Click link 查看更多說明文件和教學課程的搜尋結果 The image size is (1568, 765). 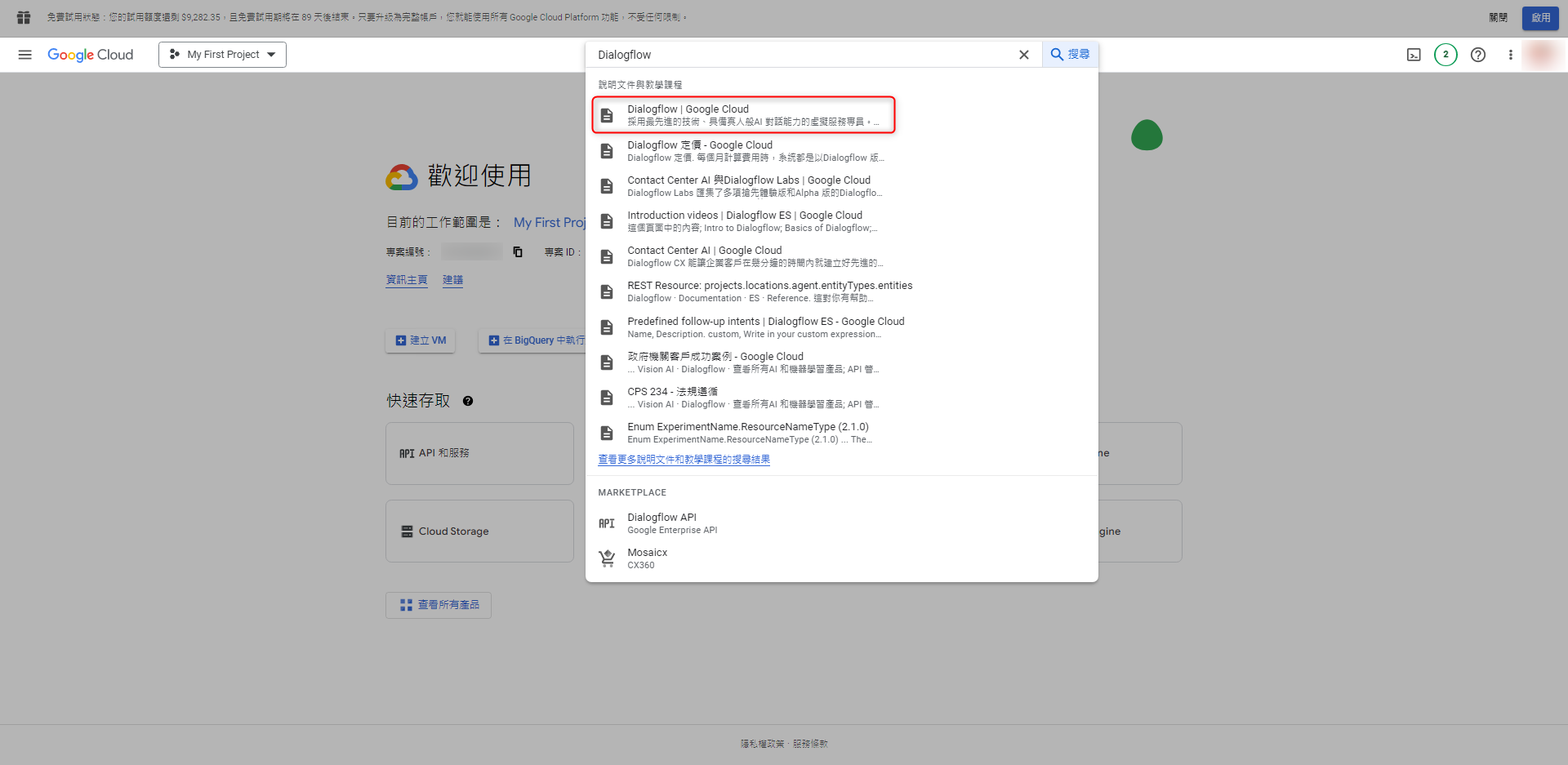point(684,460)
